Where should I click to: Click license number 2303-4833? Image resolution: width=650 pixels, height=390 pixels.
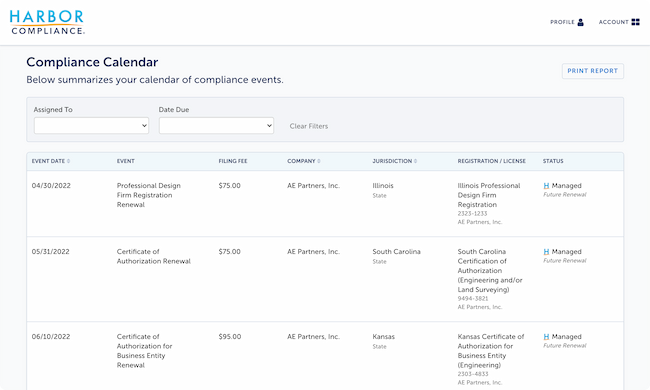pyautogui.click(x=473, y=374)
